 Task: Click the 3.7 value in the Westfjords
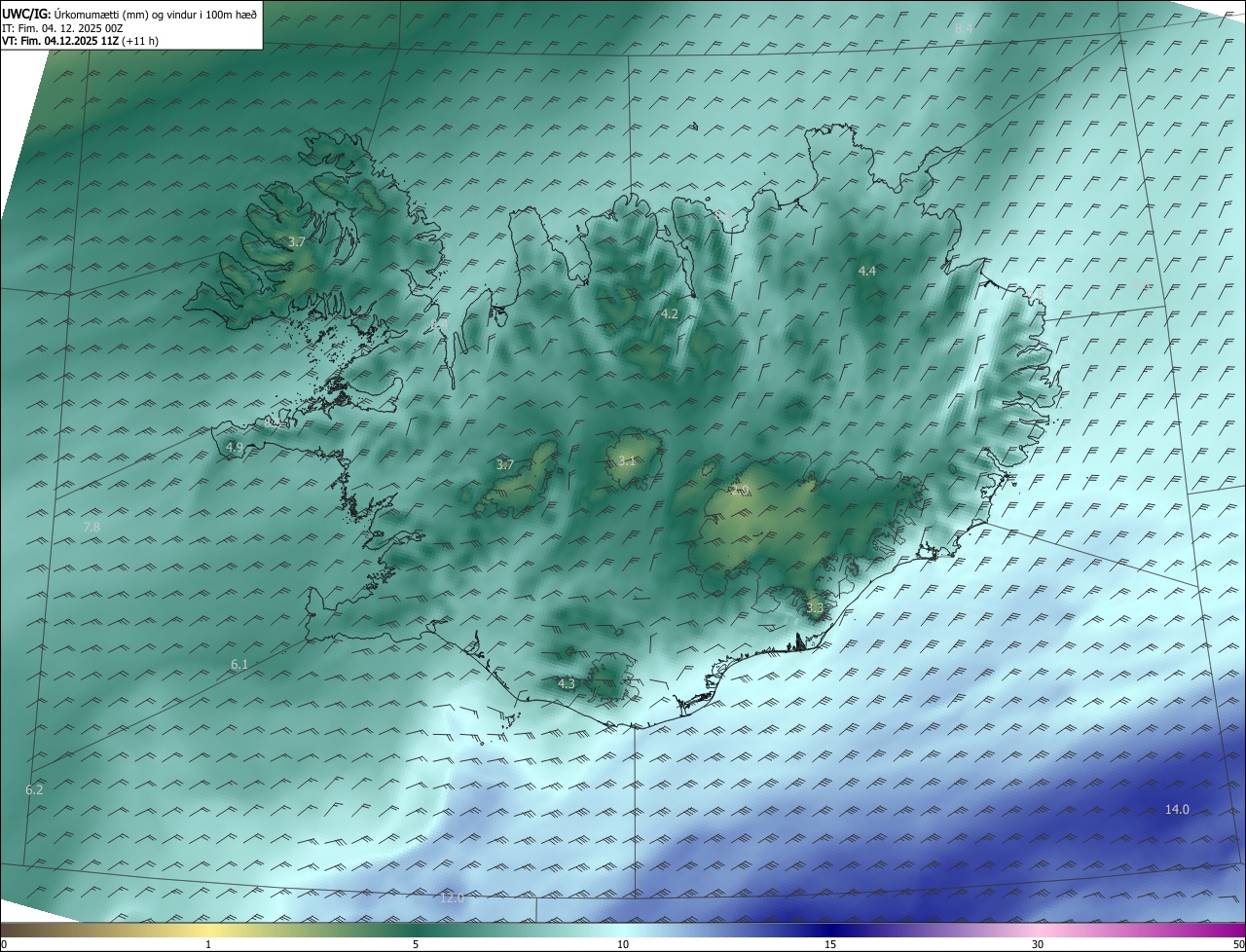click(x=297, y=240)
